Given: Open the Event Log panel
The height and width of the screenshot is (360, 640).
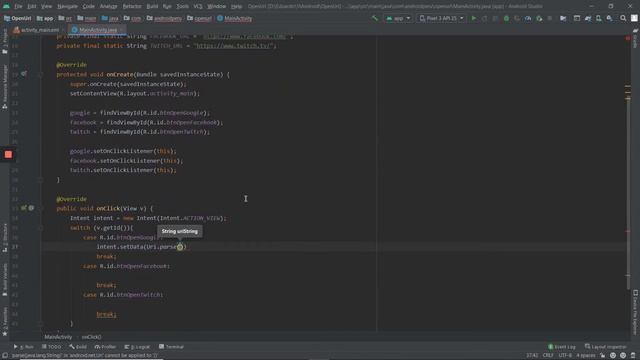Looking at the screenshot, I should 562,347.
